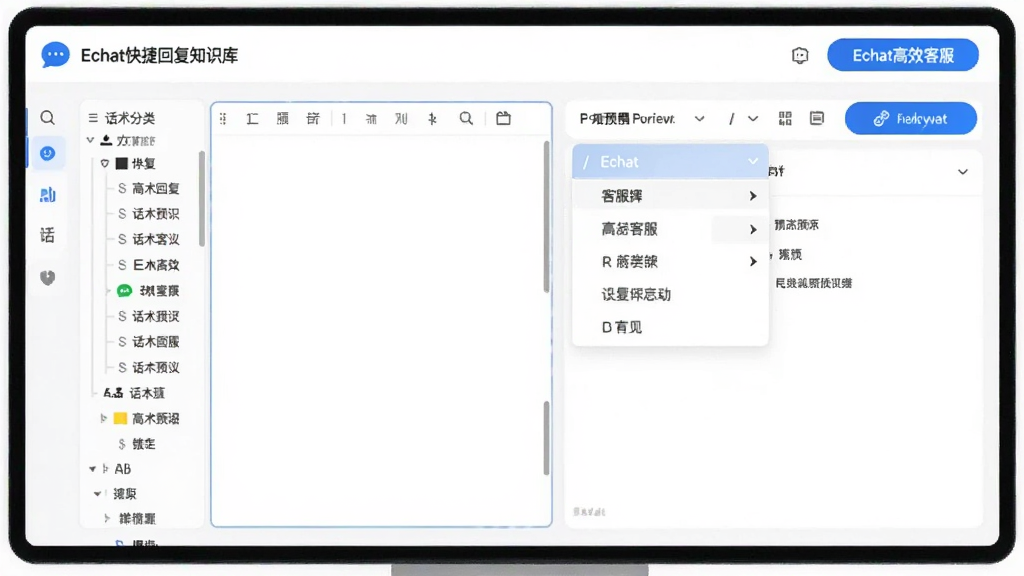Click the green chat bubble icon in the tree

point(124,291)
